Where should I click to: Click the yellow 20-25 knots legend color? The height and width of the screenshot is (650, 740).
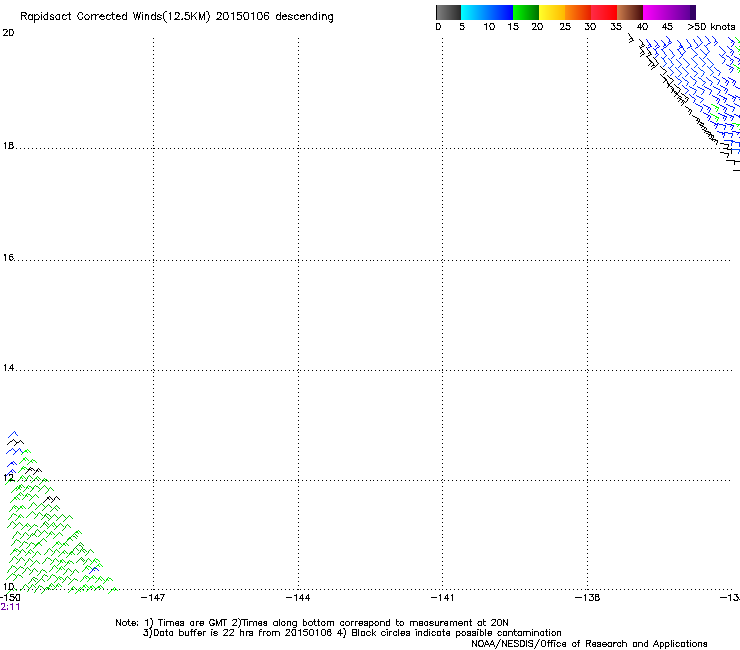(552, 12)
